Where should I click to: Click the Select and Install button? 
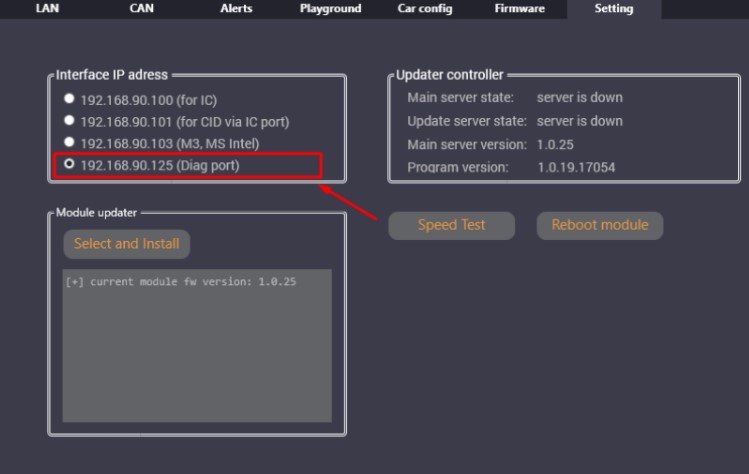(x=126, y=244)
